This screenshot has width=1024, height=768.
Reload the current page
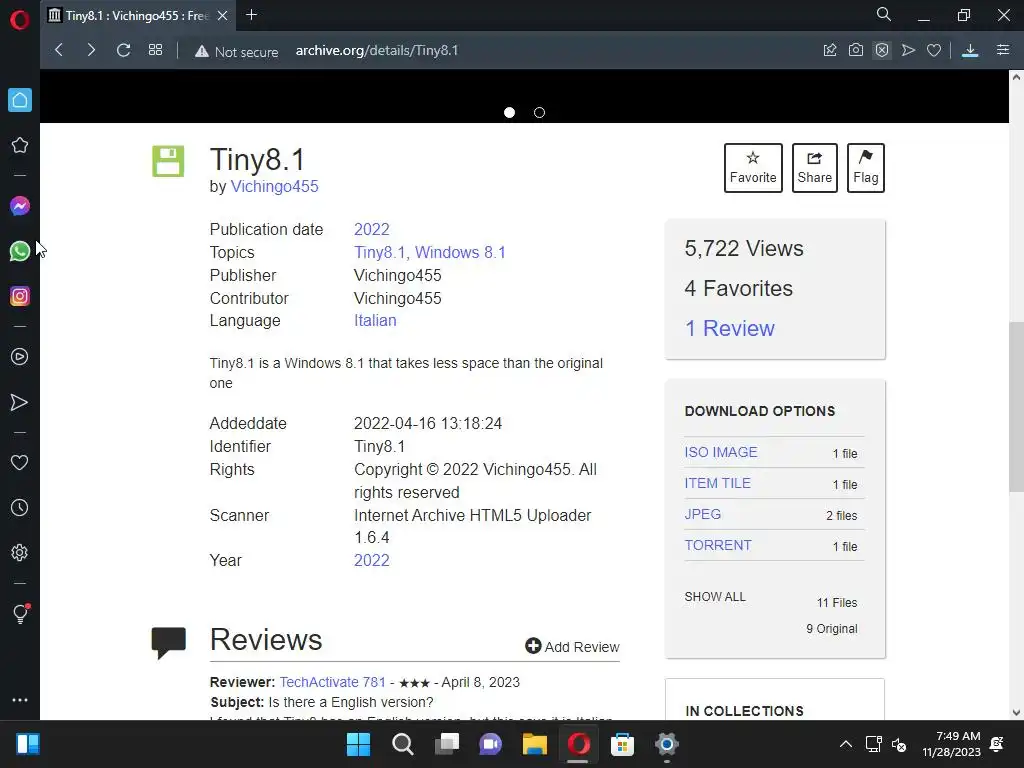(x=123, y=50)
